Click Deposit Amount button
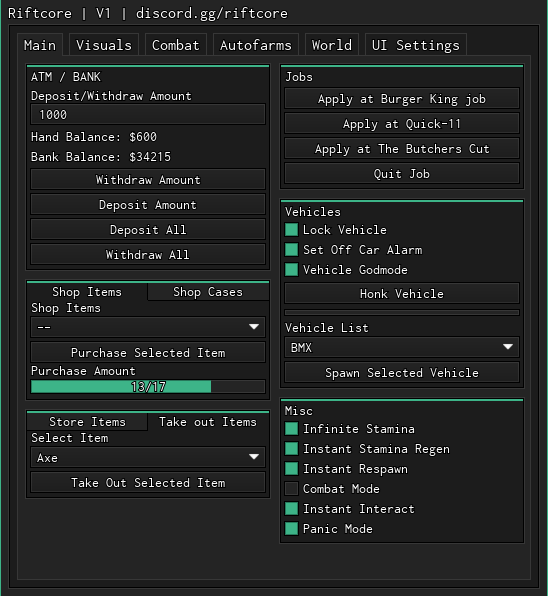Viewport: 548px width, 596px height. point(148,204)
